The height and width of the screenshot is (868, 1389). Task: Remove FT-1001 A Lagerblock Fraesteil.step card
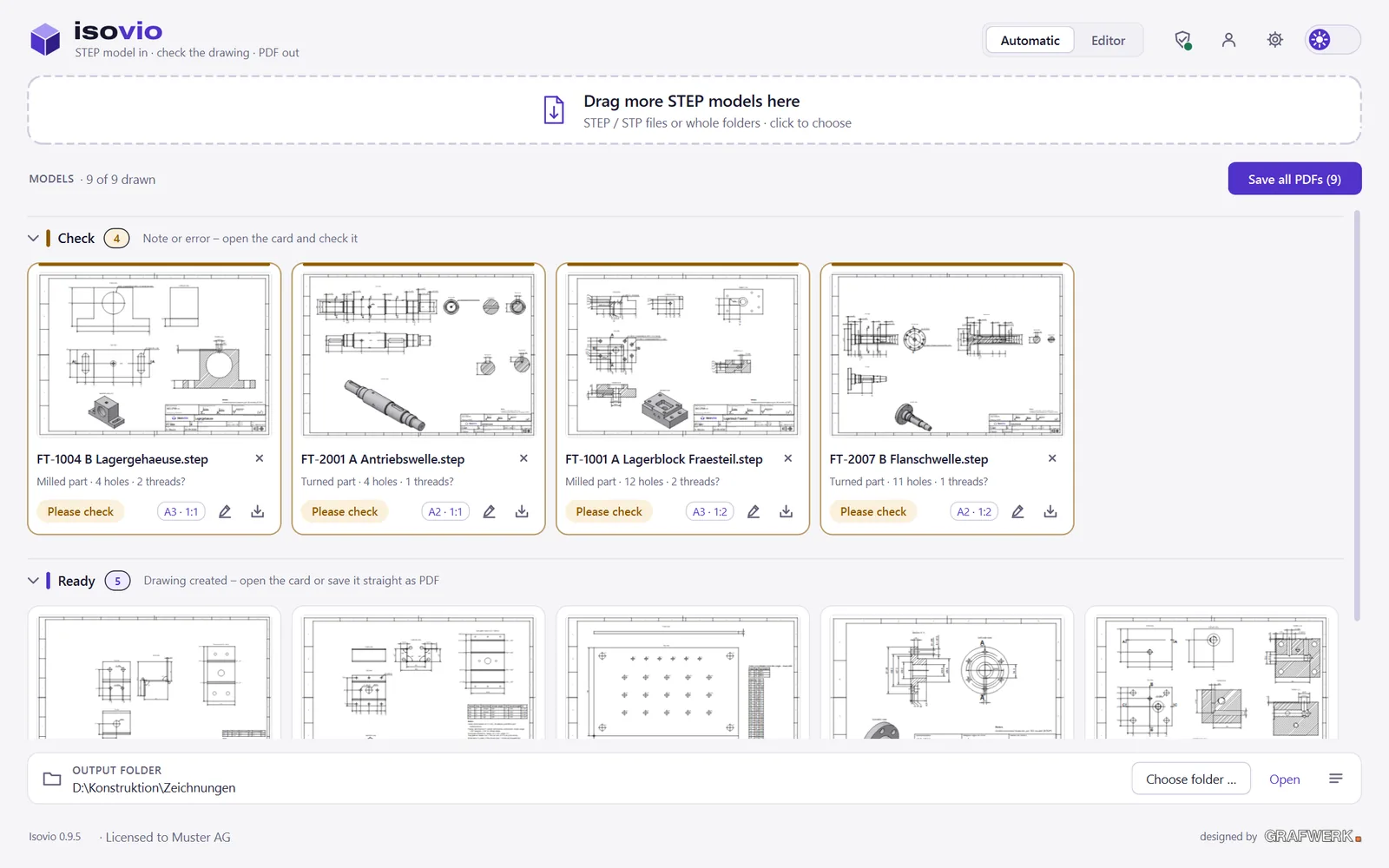(788, 458)
